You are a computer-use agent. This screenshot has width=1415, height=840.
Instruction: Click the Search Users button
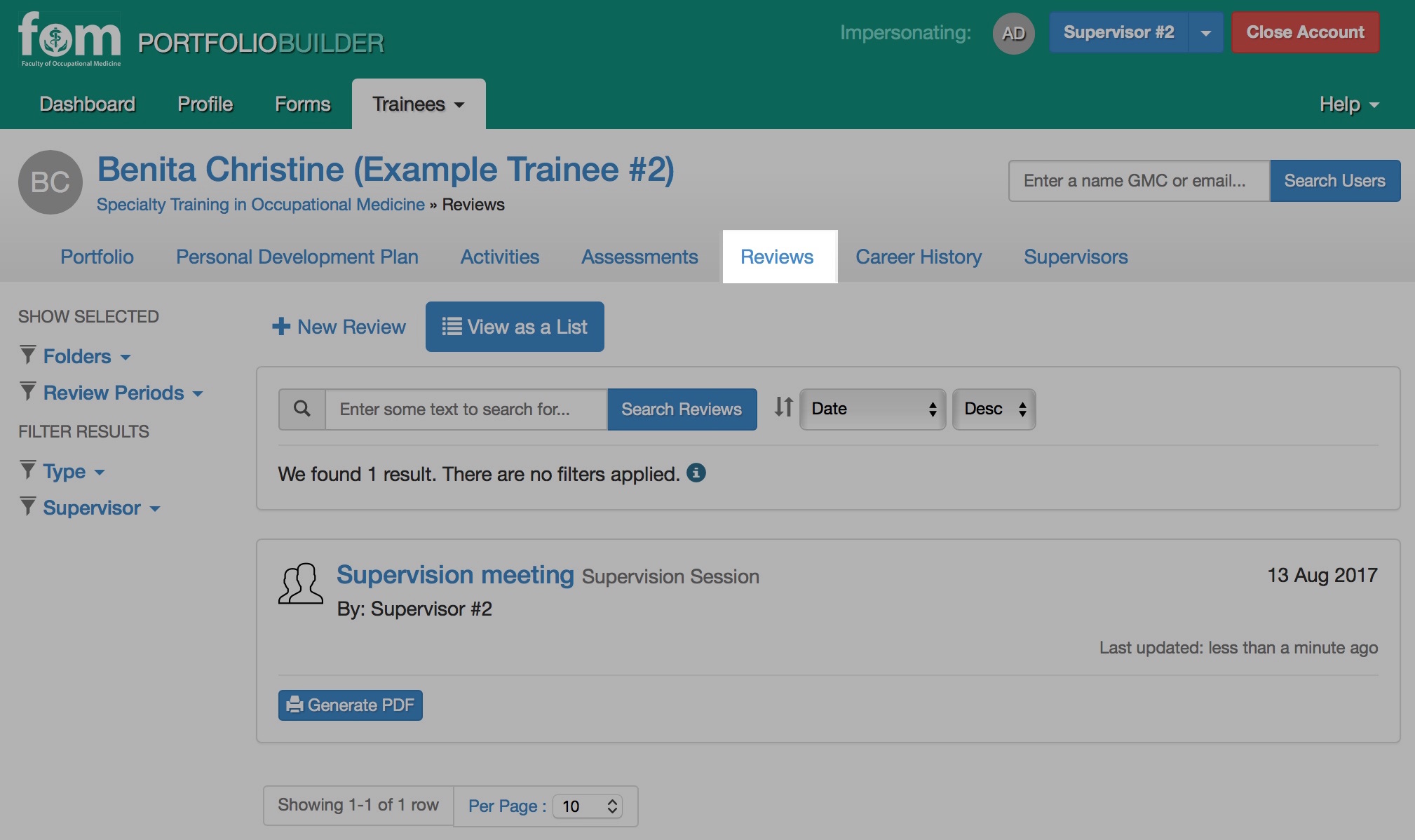click(1335, 181)
